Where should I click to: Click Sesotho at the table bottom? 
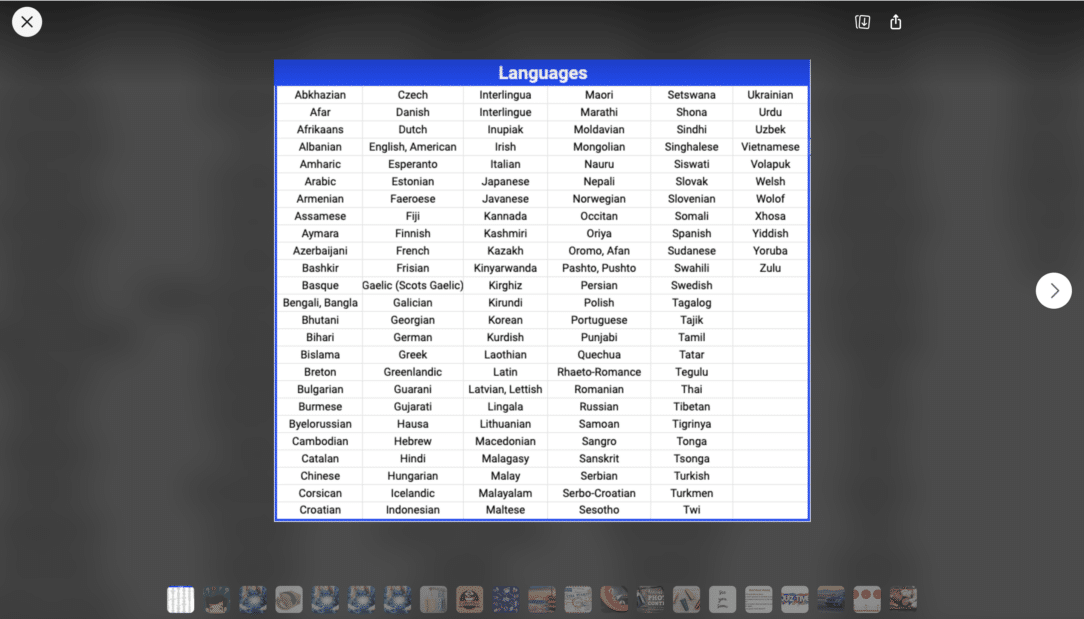tap(598, 510)
